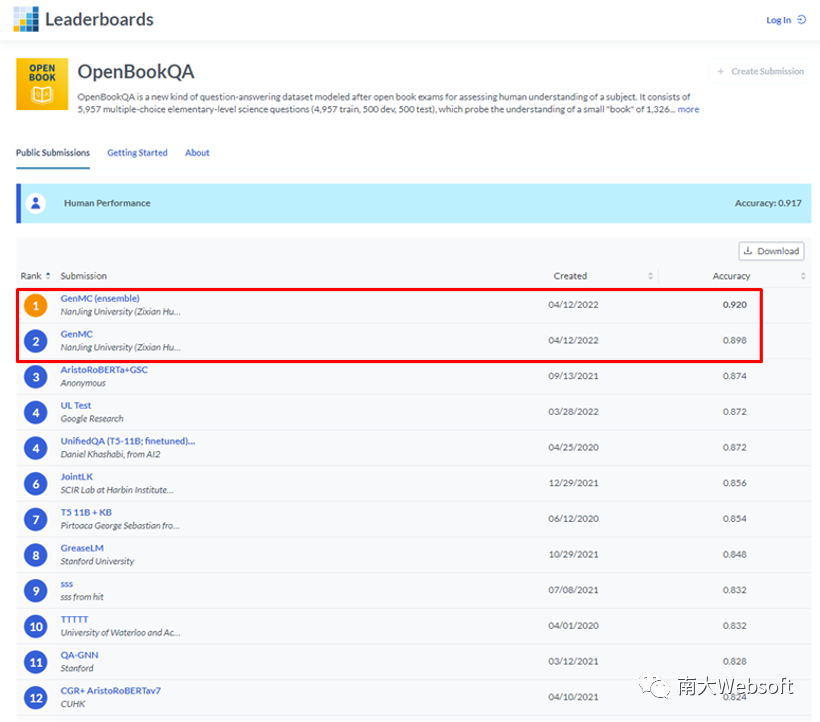This screenshot has height=722, width=820.
Task: Click the 10/29/2021 created date
Action: point(573,554)
